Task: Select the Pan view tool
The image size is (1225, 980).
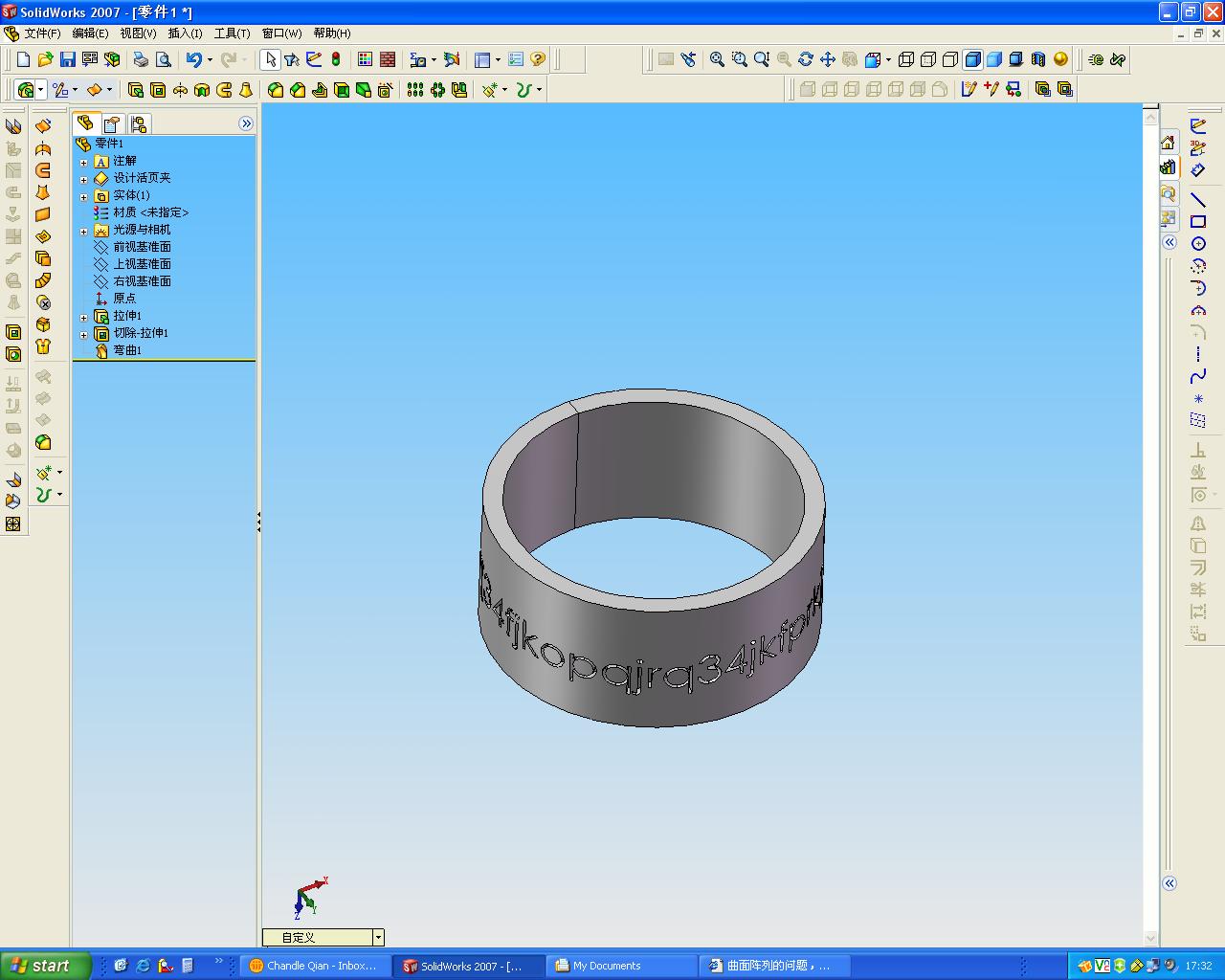Action: point(828,59)
